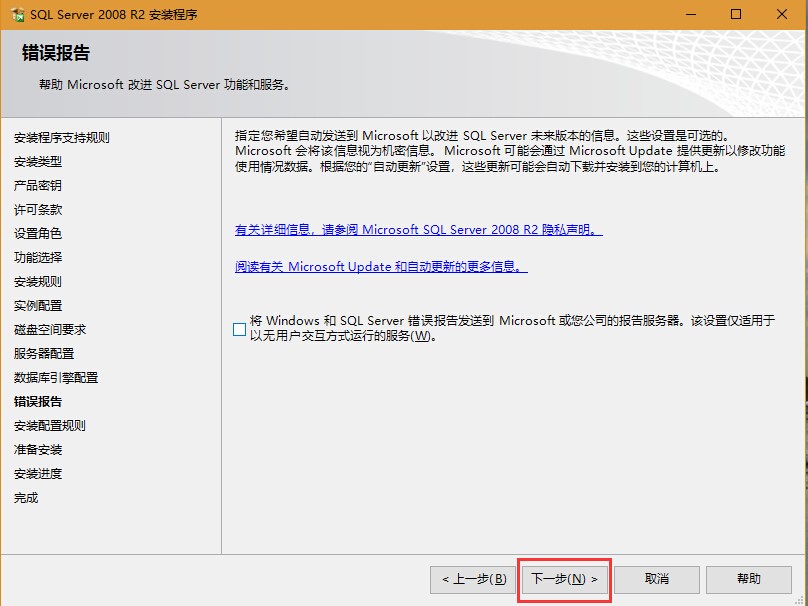Enable sending Windows and SQL Server error reports

tap(239, 327)
